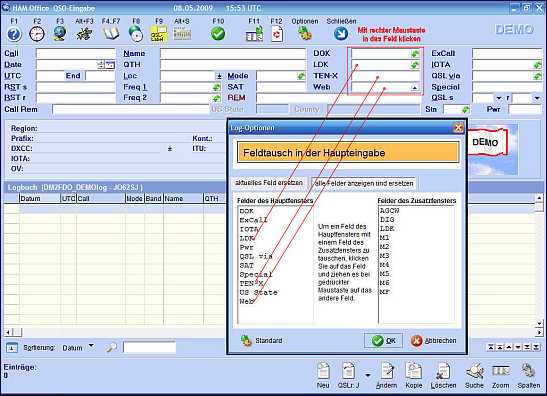Open the QSL s dropdown arrow
This screenshot has width=547, height=396.
click(x=499, y=98)
